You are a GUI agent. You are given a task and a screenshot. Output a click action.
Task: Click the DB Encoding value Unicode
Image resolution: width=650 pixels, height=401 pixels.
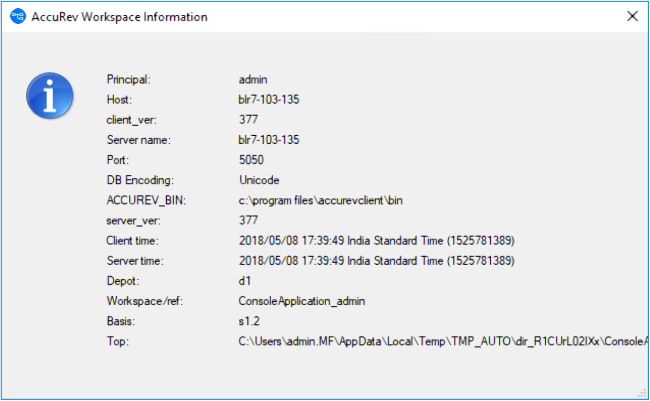click(259, 180)
